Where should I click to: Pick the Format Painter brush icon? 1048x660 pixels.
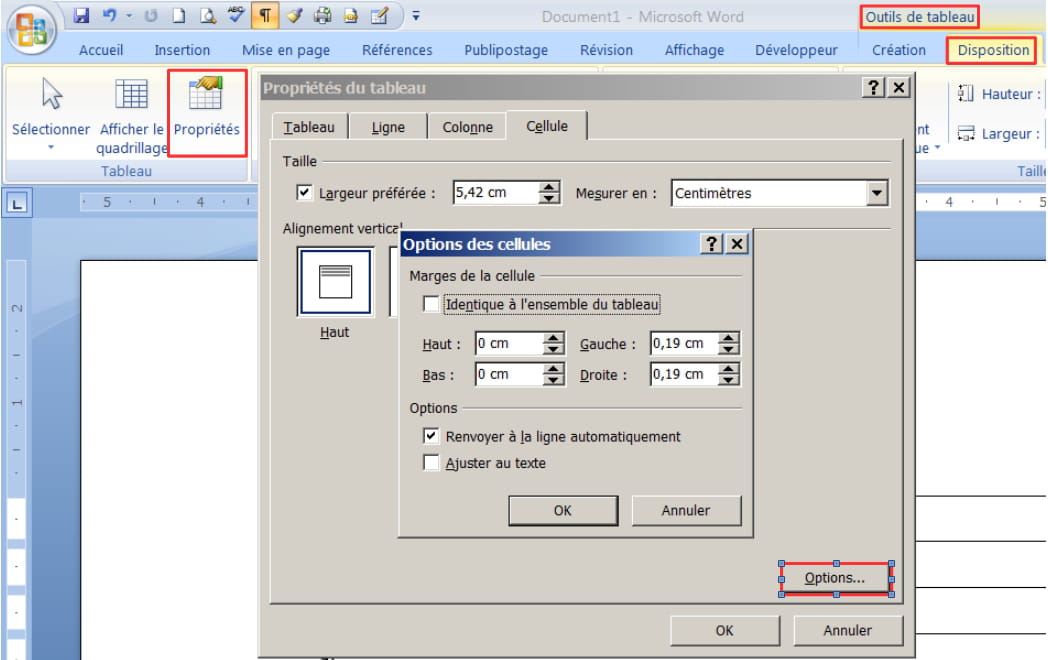pos(294,15)
